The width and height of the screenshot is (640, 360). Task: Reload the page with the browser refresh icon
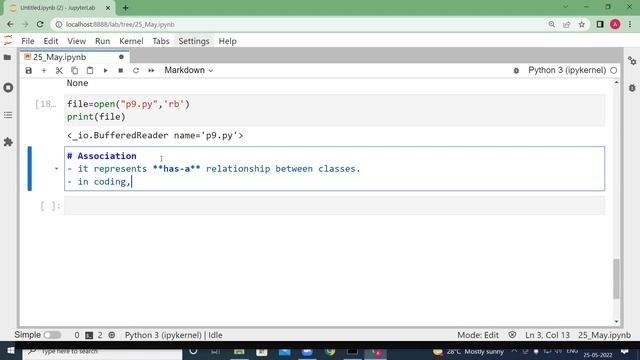tap(40, 24)
